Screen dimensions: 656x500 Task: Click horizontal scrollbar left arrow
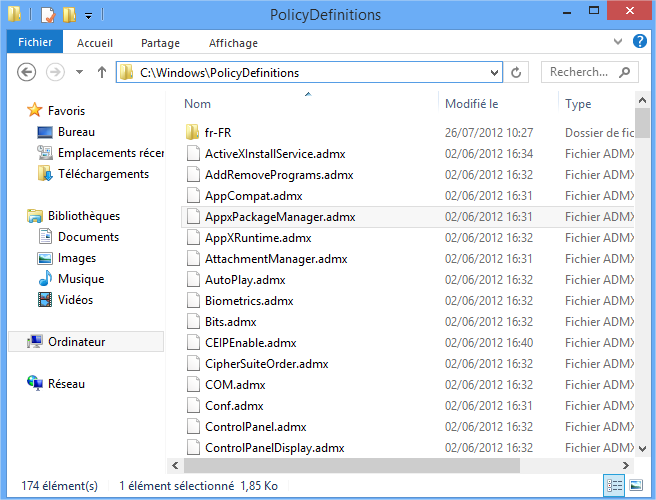coord(175,465)
